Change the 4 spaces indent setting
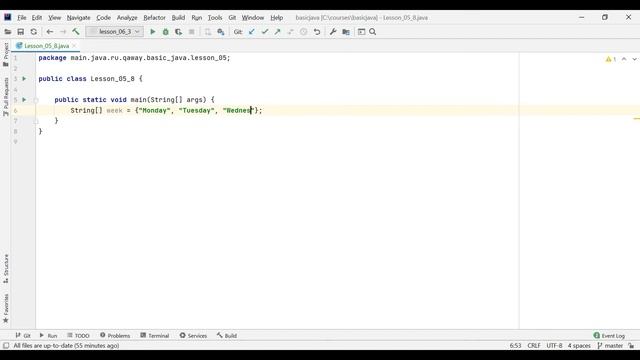This screenshot has width=640, height=360. [x=579, y=346]
